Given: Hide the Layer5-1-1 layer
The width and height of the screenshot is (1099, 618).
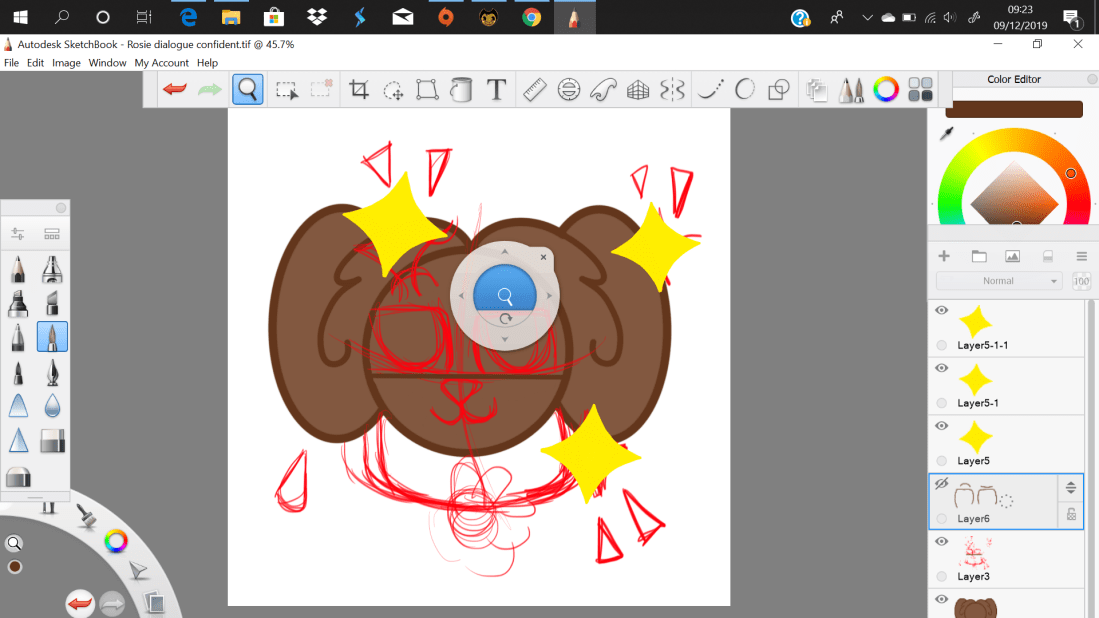Looking at the screenshot, I should click(941, 311).
